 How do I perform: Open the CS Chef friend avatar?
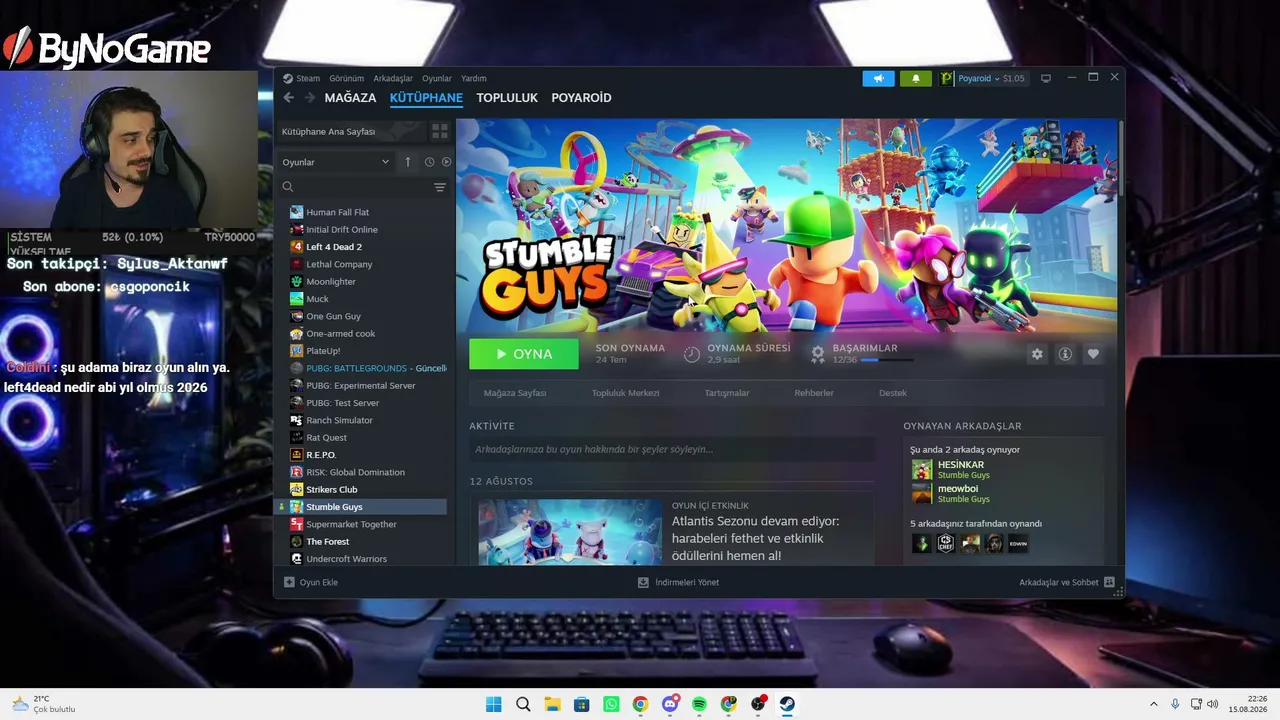(x=946, y=543)
